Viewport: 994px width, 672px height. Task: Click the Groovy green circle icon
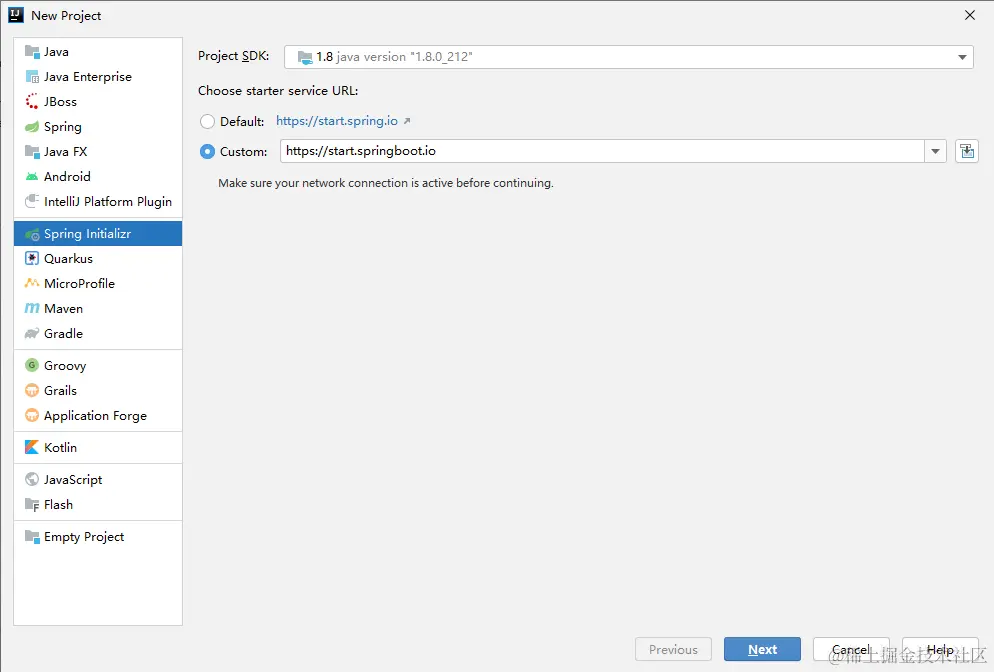(x=32, y=365)
